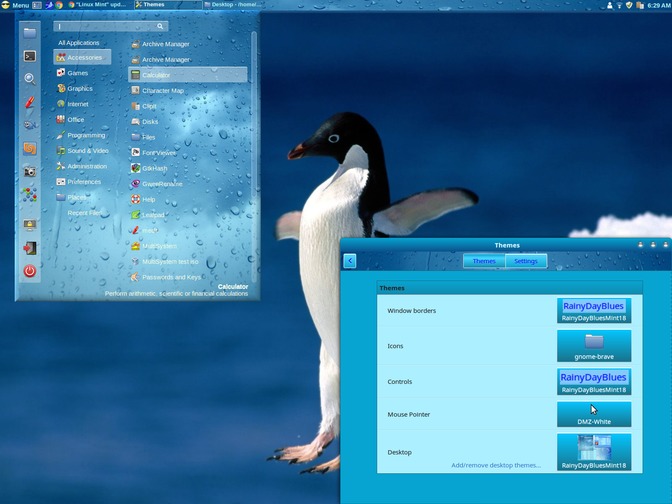Change the Desktop theme RainyDayBluesMint18

594,452
